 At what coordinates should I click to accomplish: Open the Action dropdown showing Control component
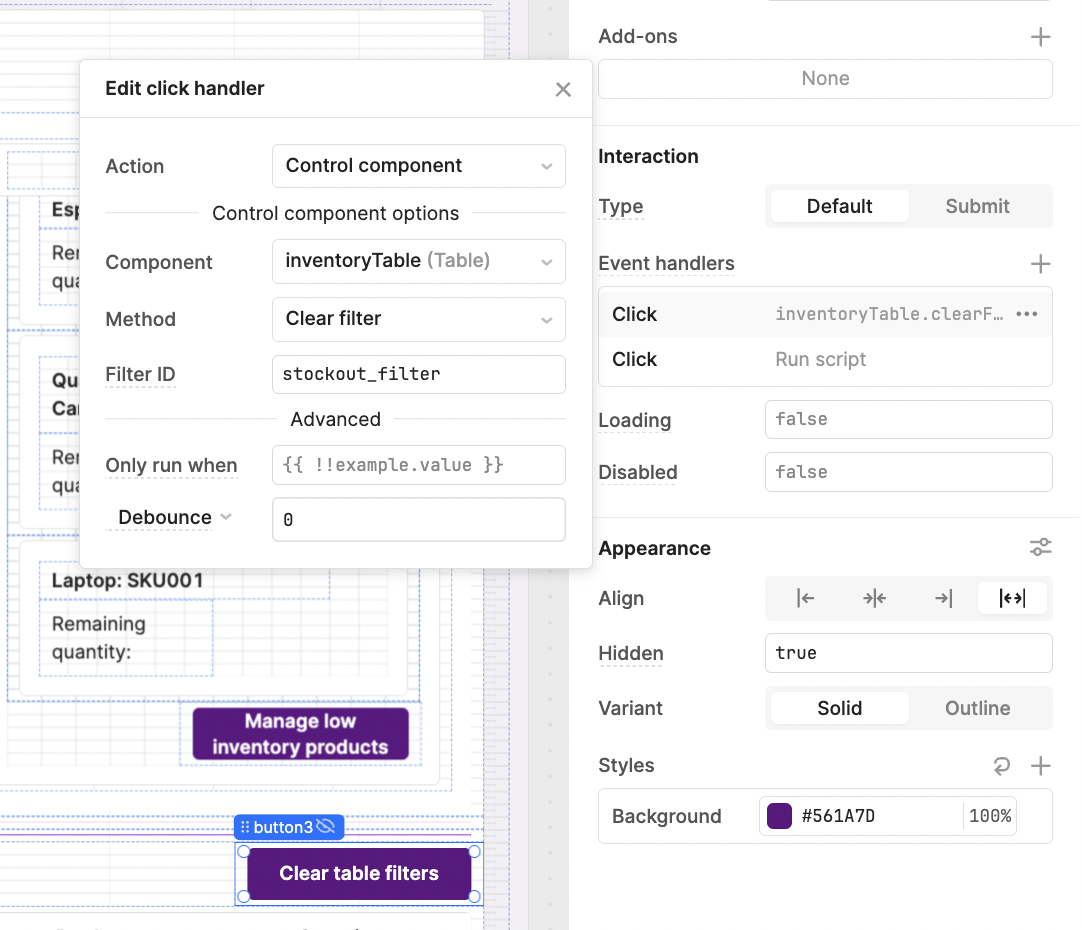pyautogui.click(x=419, y=166)
